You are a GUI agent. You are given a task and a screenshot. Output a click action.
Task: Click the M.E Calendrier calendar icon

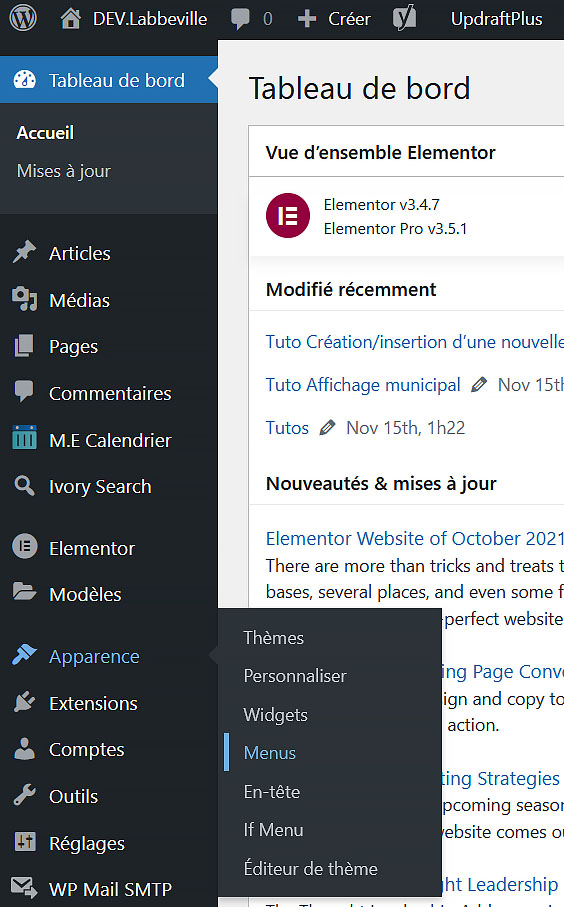tap(24, 437)
